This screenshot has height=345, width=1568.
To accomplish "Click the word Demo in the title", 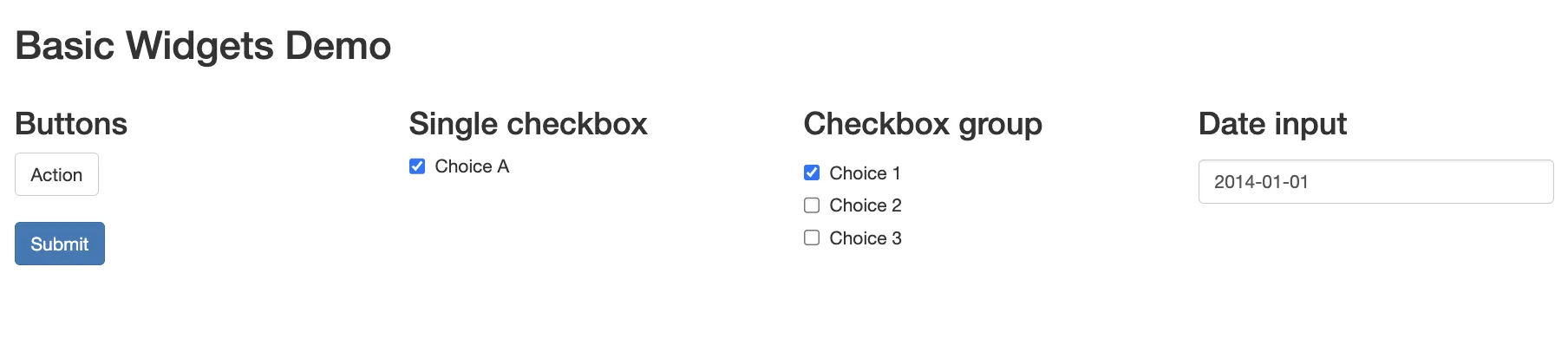I will coord(338,46).
